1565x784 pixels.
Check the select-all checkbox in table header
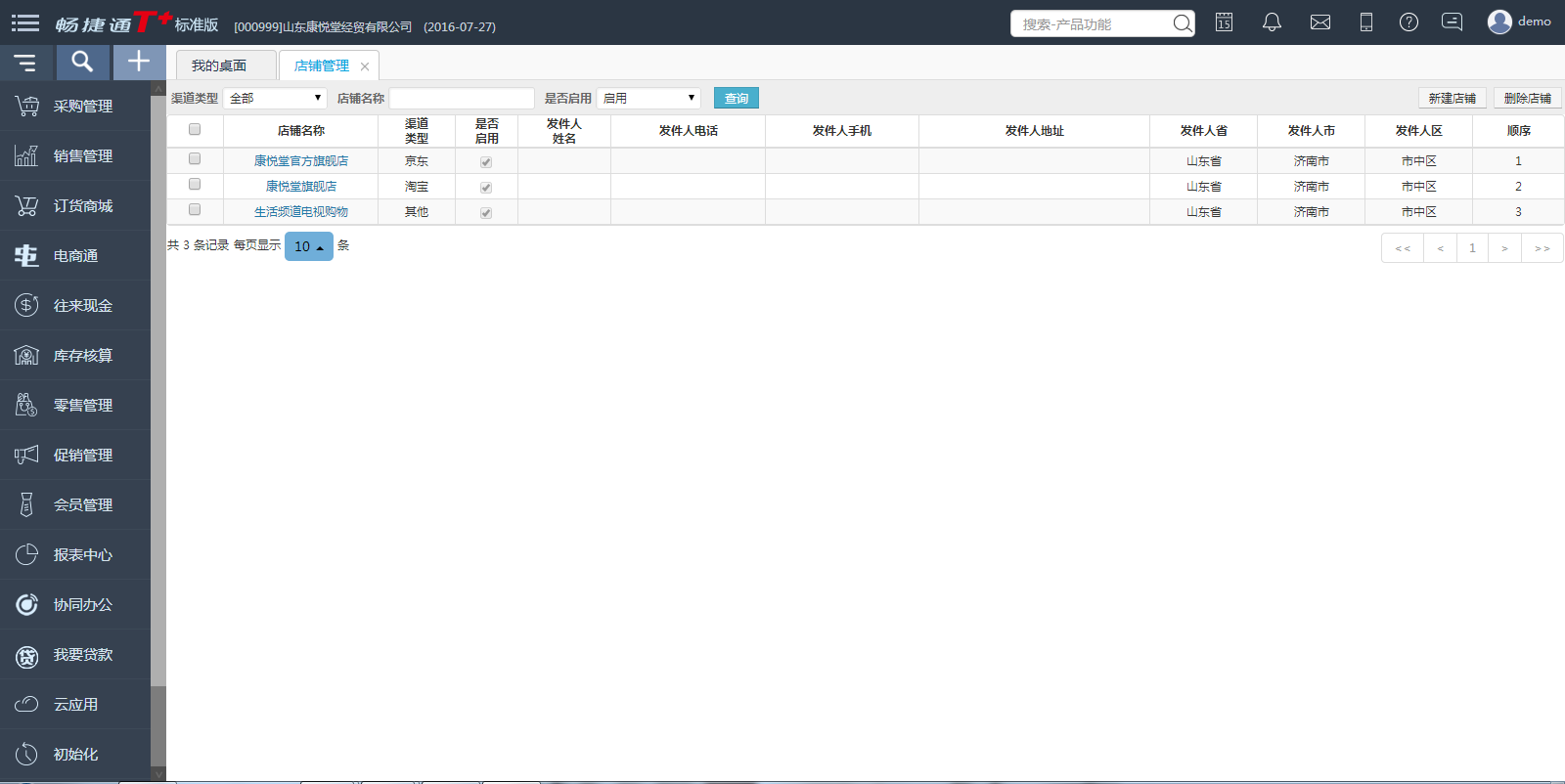[195, 130]
